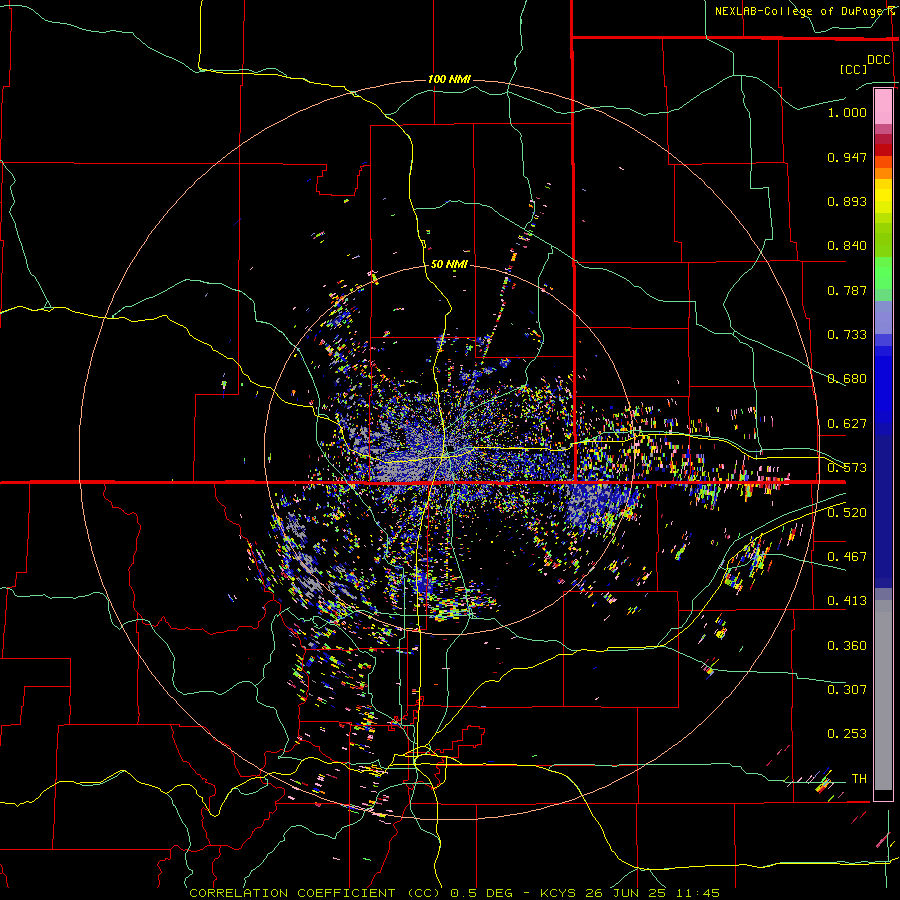This screenshot has height=900, width=900.
Task: Click the 0.360 value on the legend
Action: [x=847, y=646]
